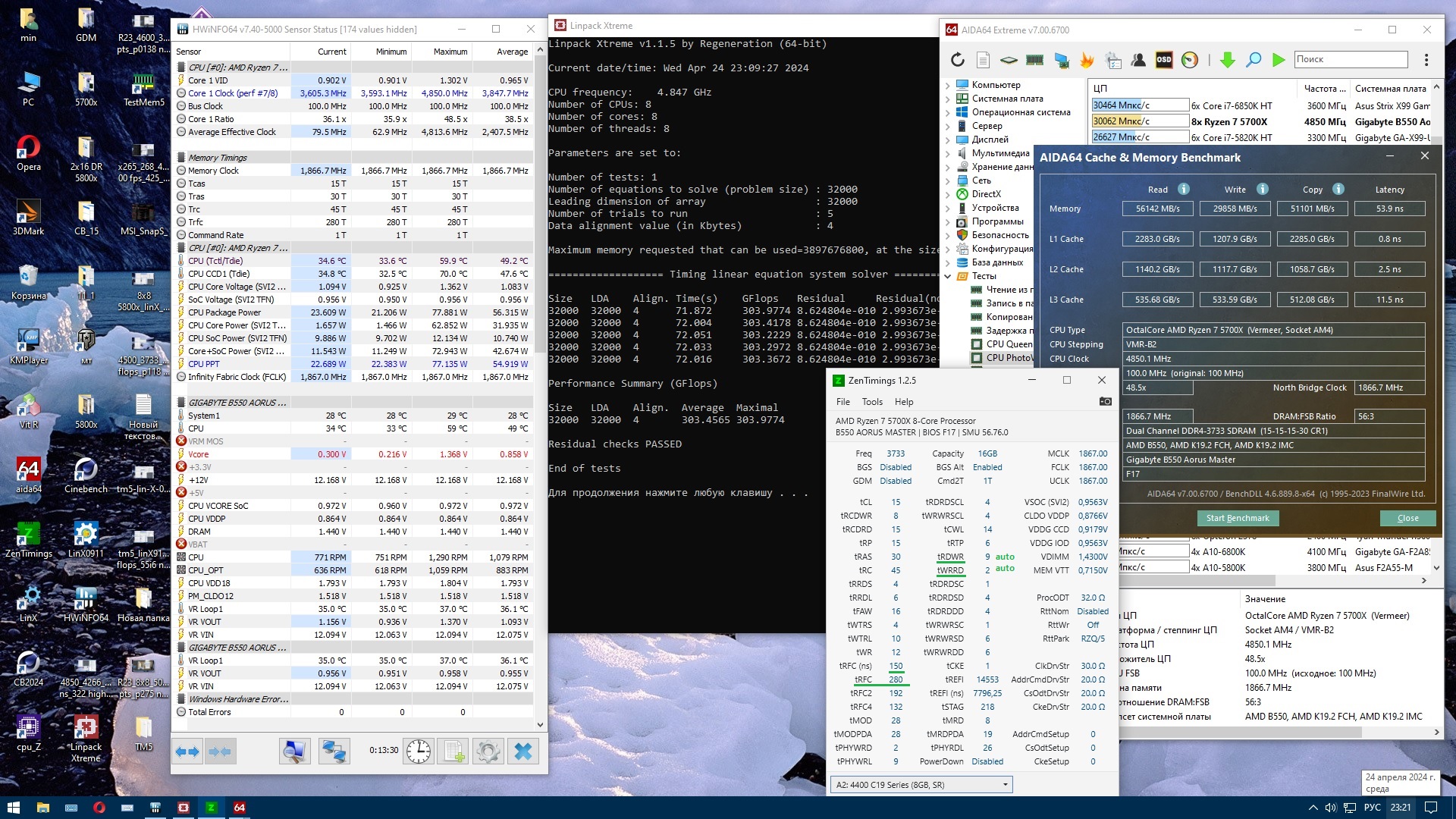Image resolution: width=1456 pixels, height=819 pixels.
Task: Open HWiNFO sensor settings gear icon
Action: (x=488, y=752)
